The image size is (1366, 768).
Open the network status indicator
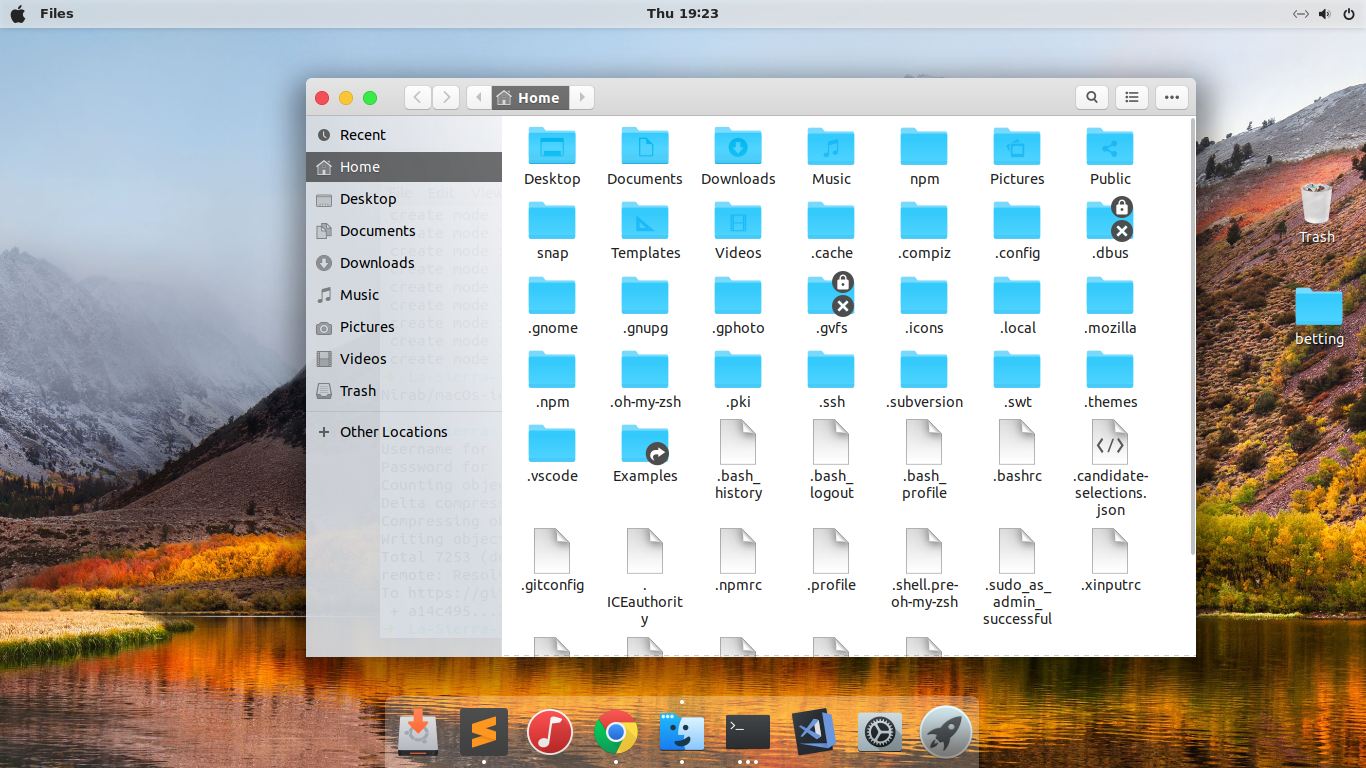tap(1300, 14)
